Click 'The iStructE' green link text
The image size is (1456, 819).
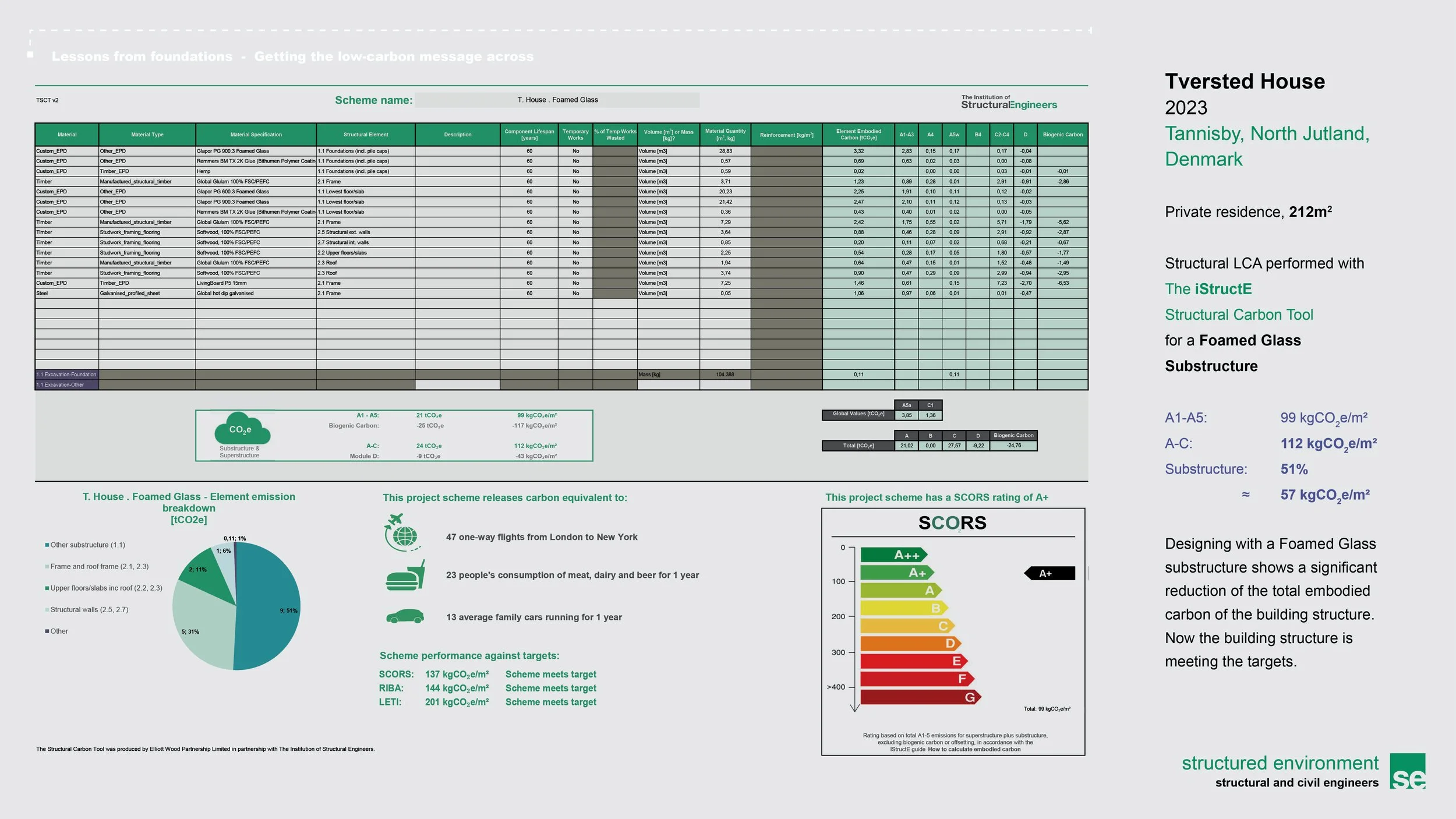(x=1208, y=289)
